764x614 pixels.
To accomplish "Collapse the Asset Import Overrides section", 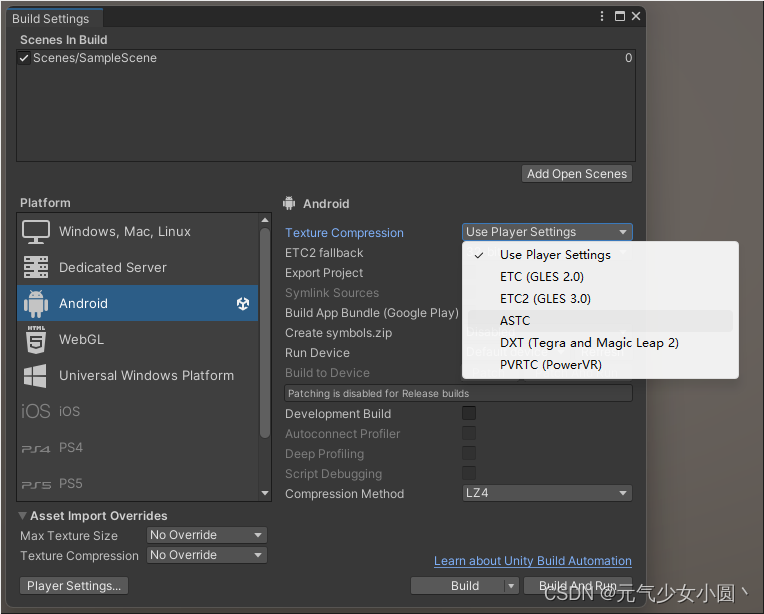I will (x=22, y=515).
